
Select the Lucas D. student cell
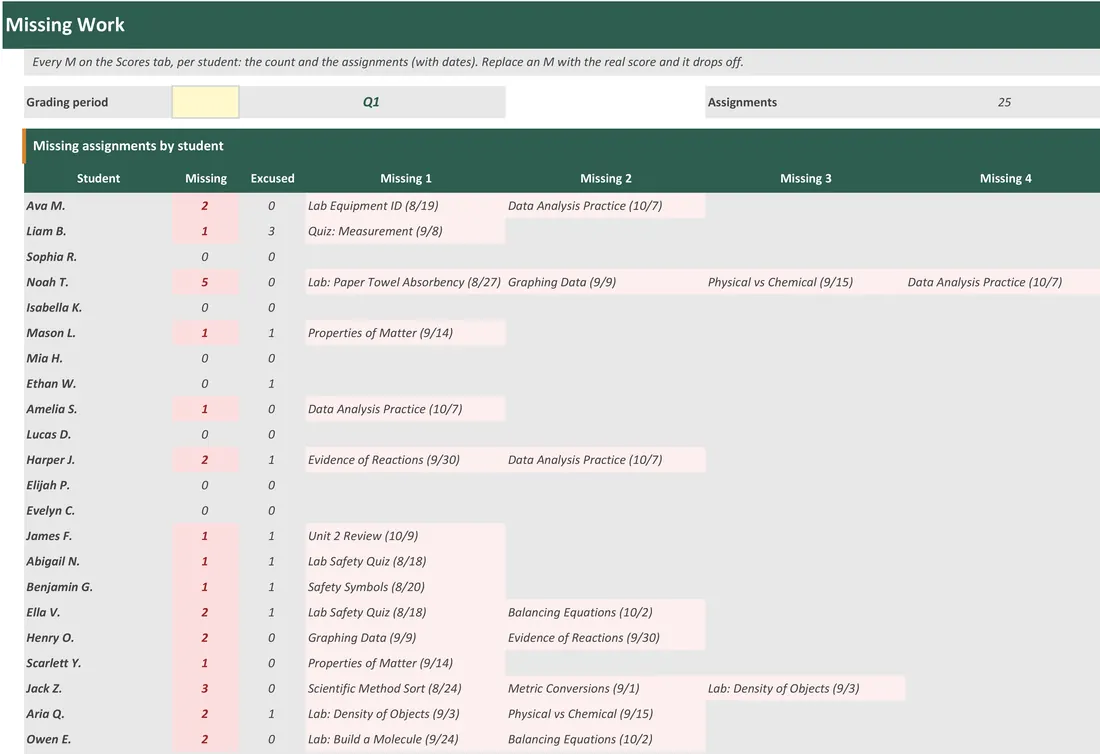pos(98,434)
